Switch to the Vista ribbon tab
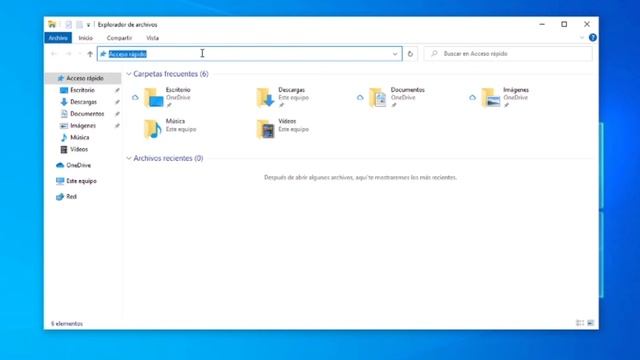 152,38
